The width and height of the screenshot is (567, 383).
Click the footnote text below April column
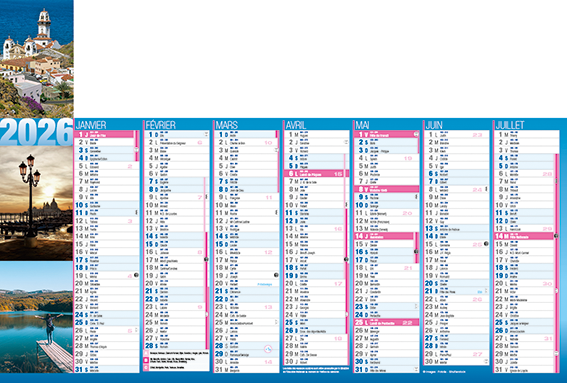click(x=316, y=370)
